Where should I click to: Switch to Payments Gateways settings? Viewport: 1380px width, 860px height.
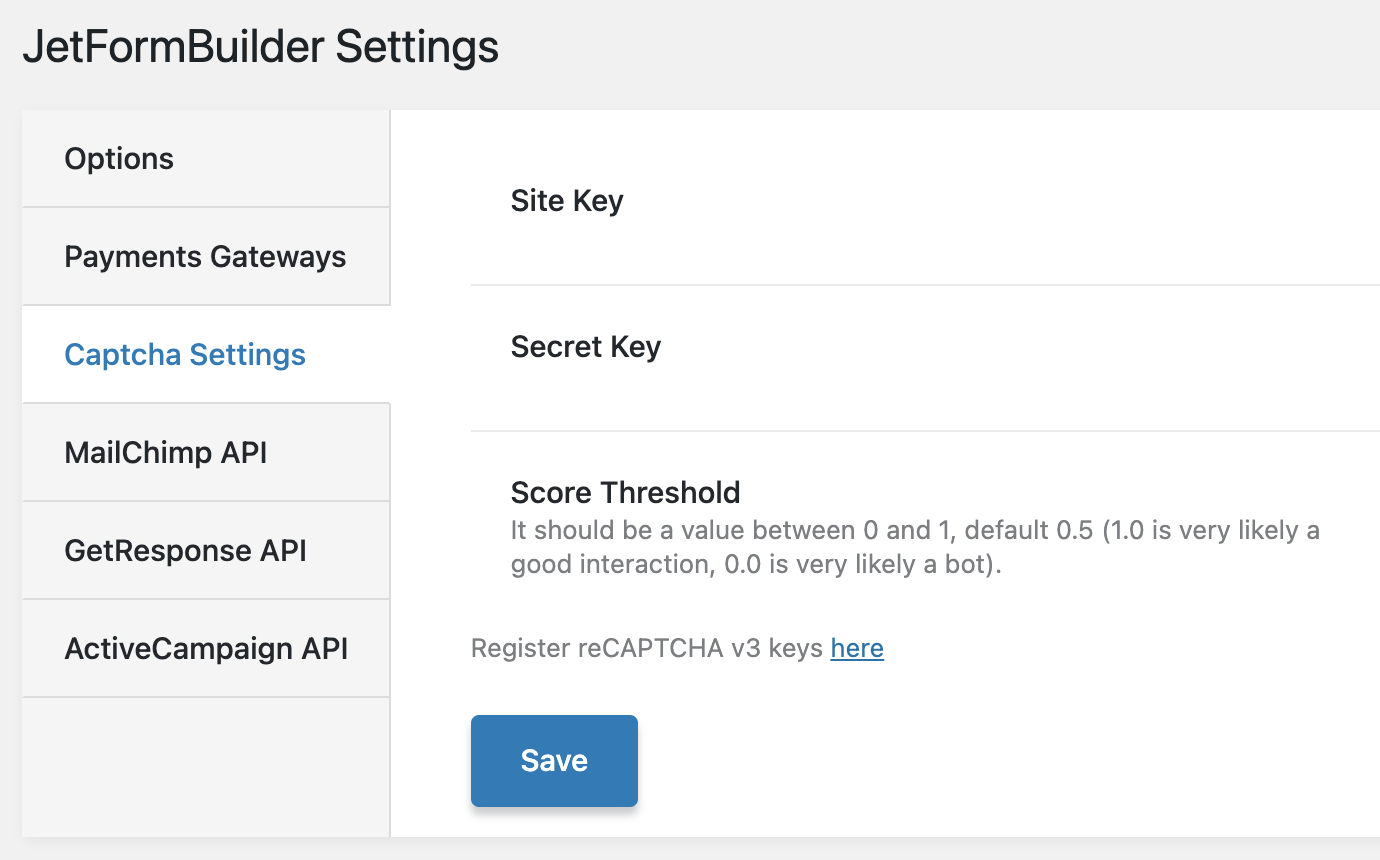click(204, 256)
